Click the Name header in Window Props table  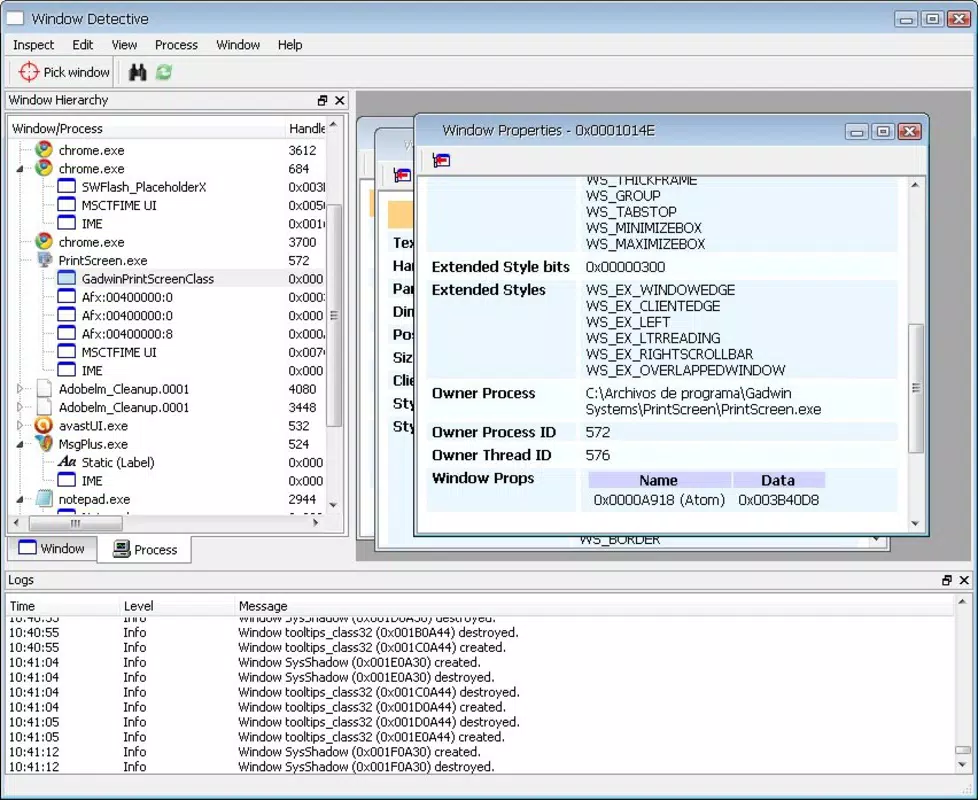coord(659,480)
